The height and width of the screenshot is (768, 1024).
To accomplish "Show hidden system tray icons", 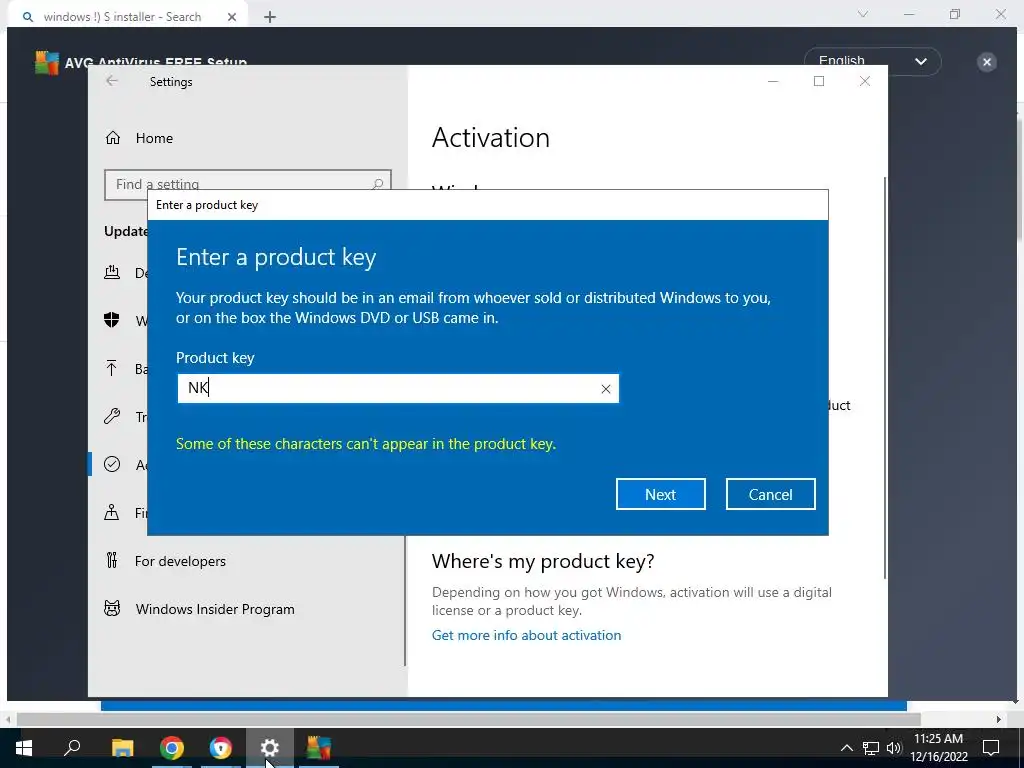I will (x=846, y=748).
